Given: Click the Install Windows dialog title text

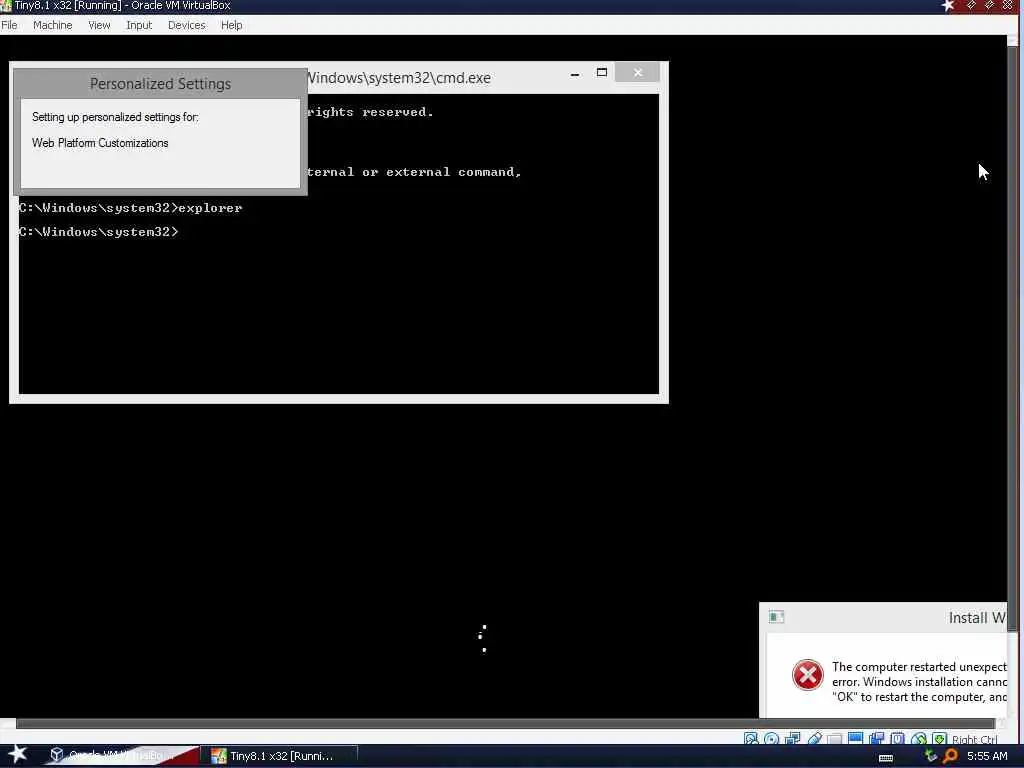Looking at the screenshot, I should (x=977, y=618).
